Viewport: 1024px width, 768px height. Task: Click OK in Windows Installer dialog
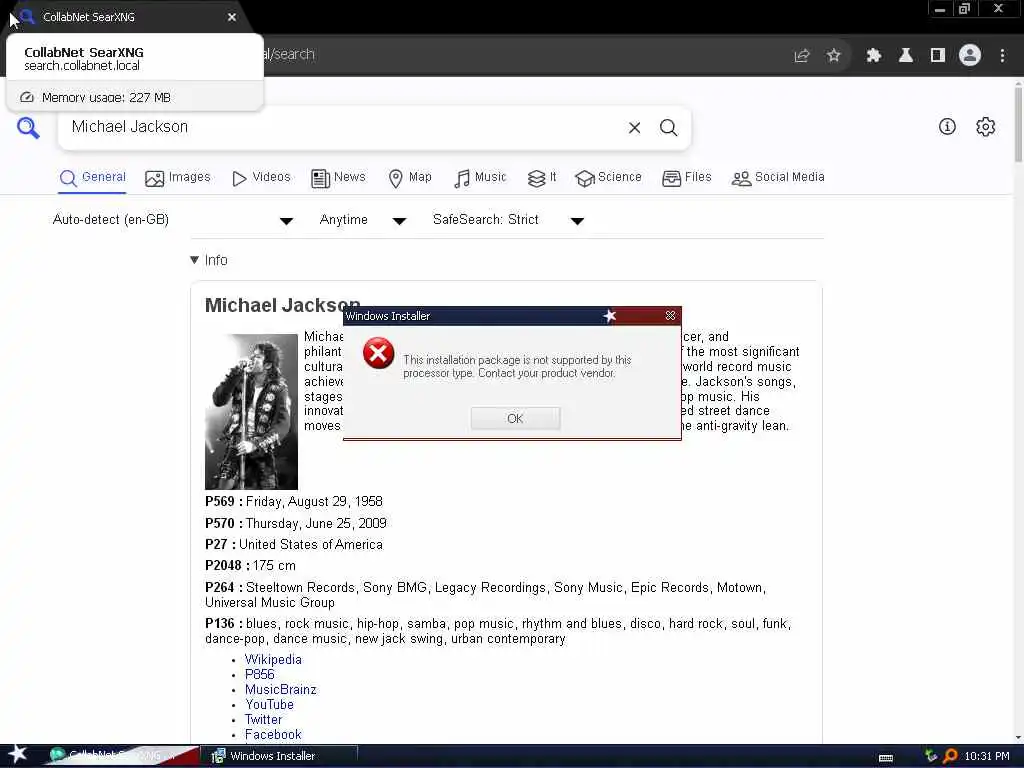pos(515,419)
